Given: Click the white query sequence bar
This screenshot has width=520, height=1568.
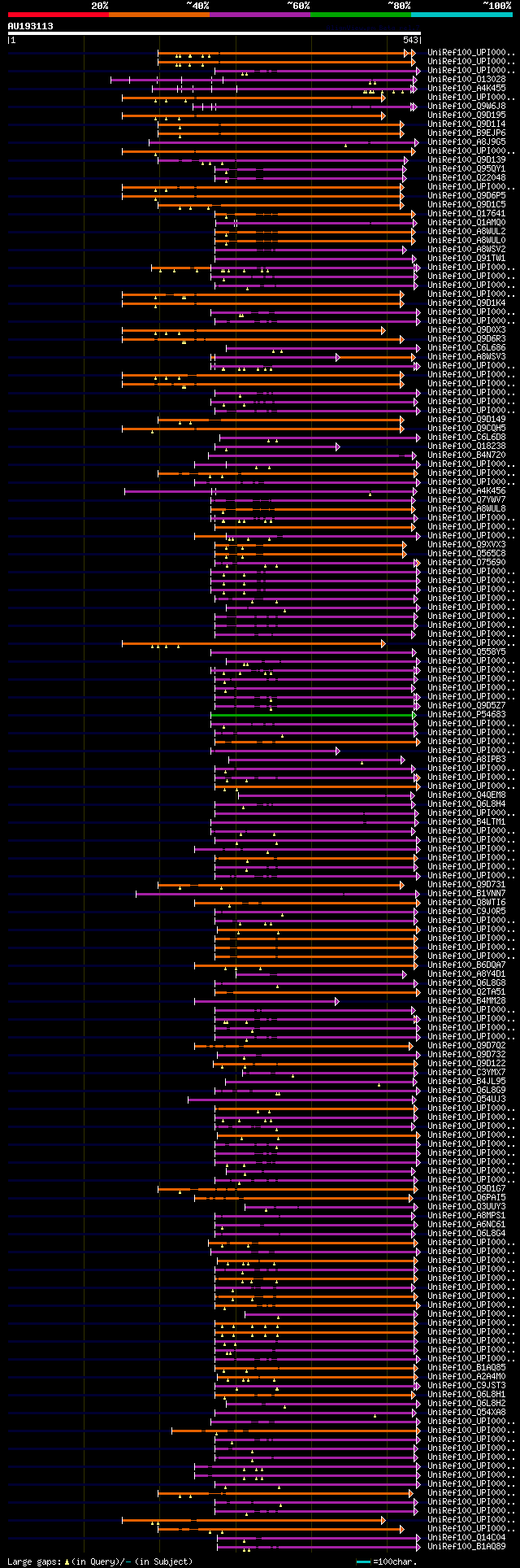Looking at the screenshot, I should pos(214,33).
